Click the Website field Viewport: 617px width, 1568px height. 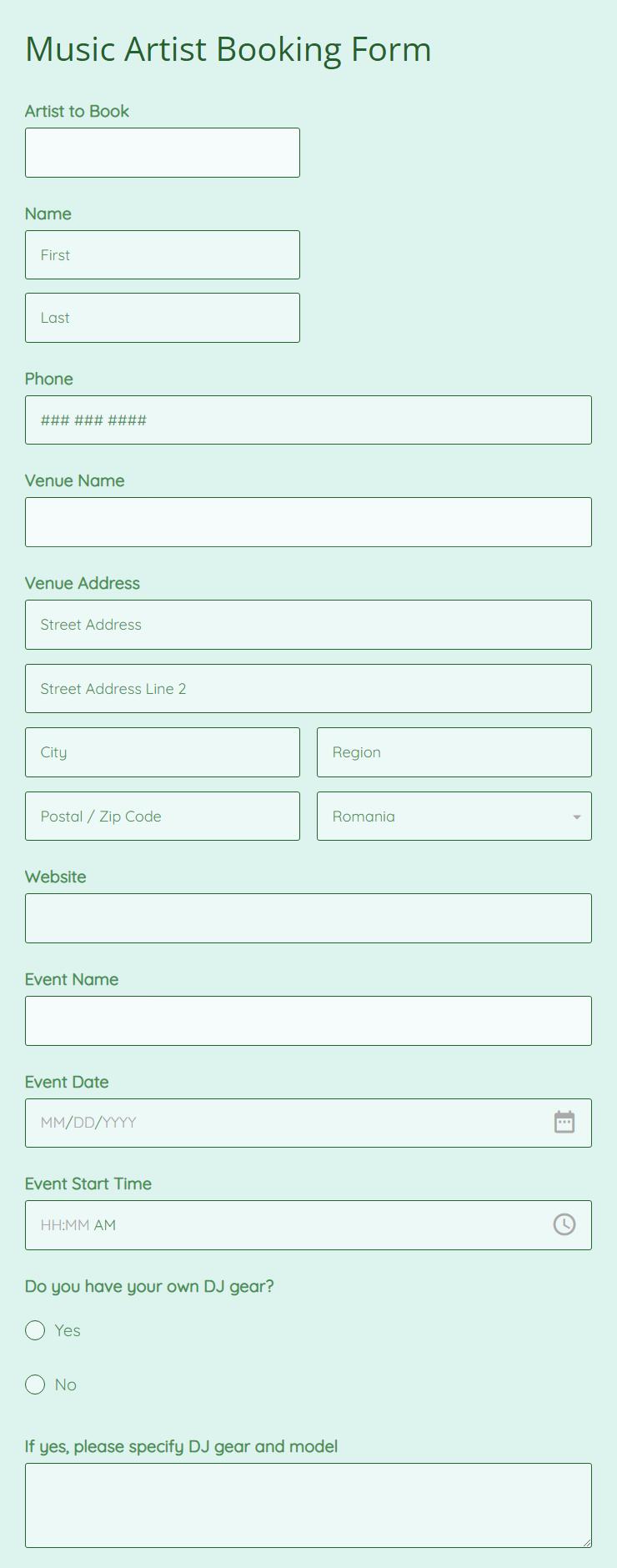308,917
